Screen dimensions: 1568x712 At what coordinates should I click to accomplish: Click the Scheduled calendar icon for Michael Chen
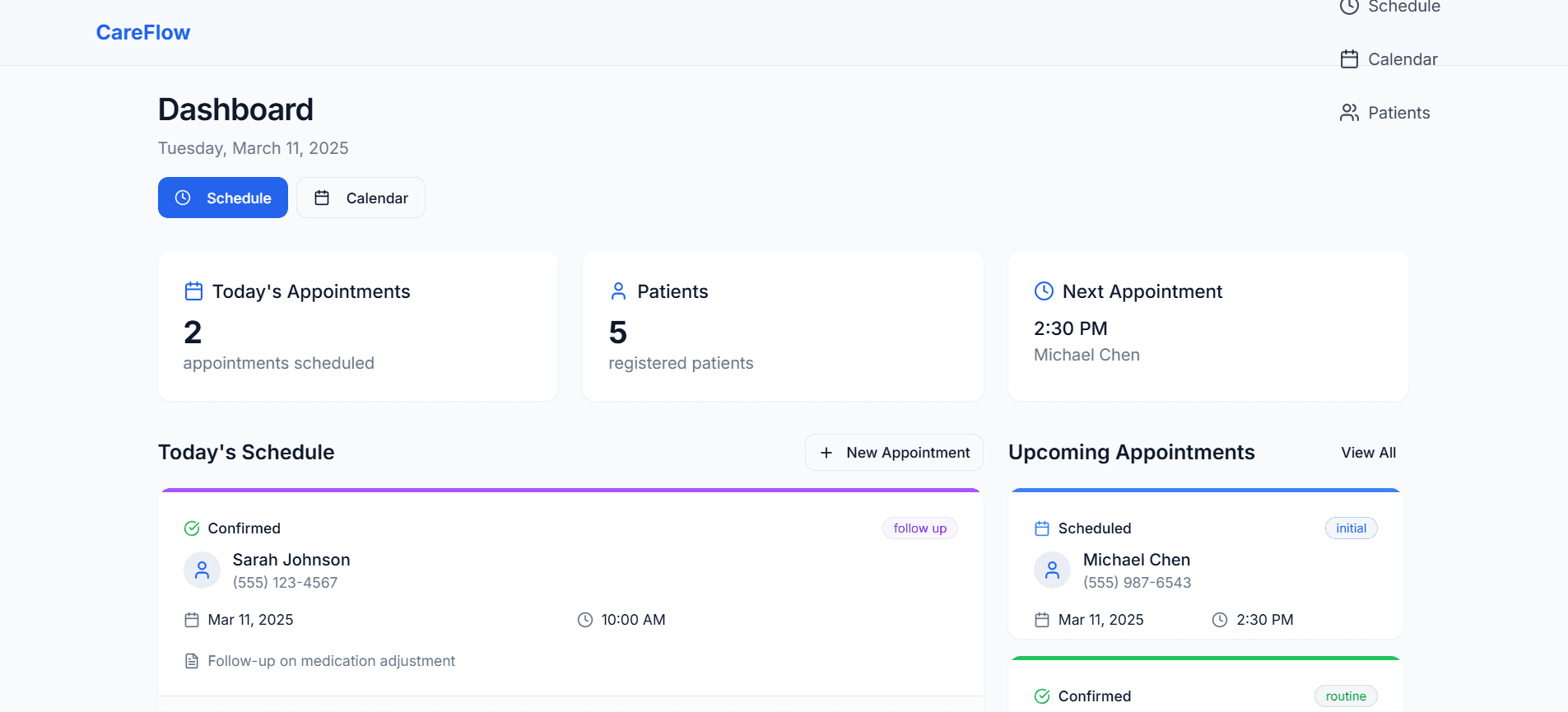click(x=1042, y=528)
